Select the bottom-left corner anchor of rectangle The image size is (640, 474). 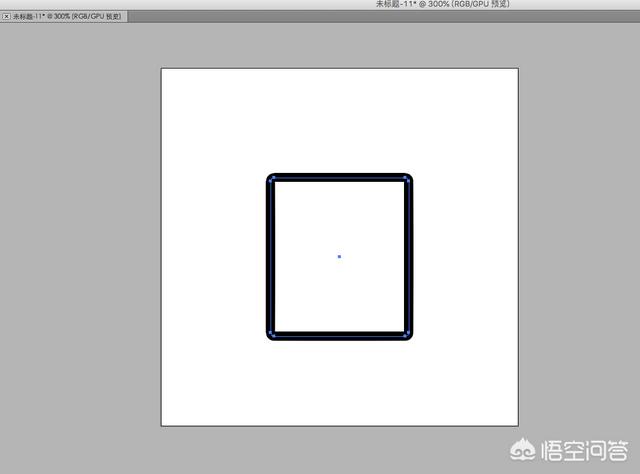273,335
